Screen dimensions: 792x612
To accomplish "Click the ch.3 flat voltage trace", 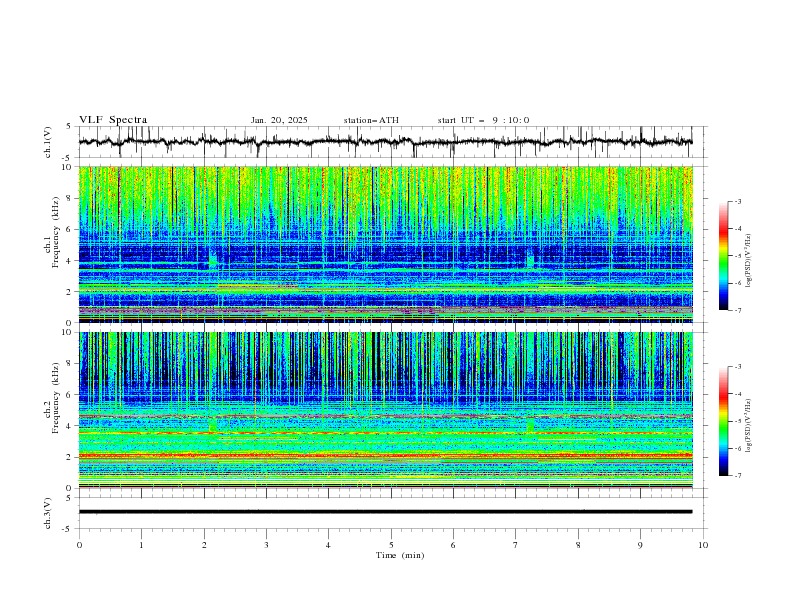I will [x=385, y=512].
